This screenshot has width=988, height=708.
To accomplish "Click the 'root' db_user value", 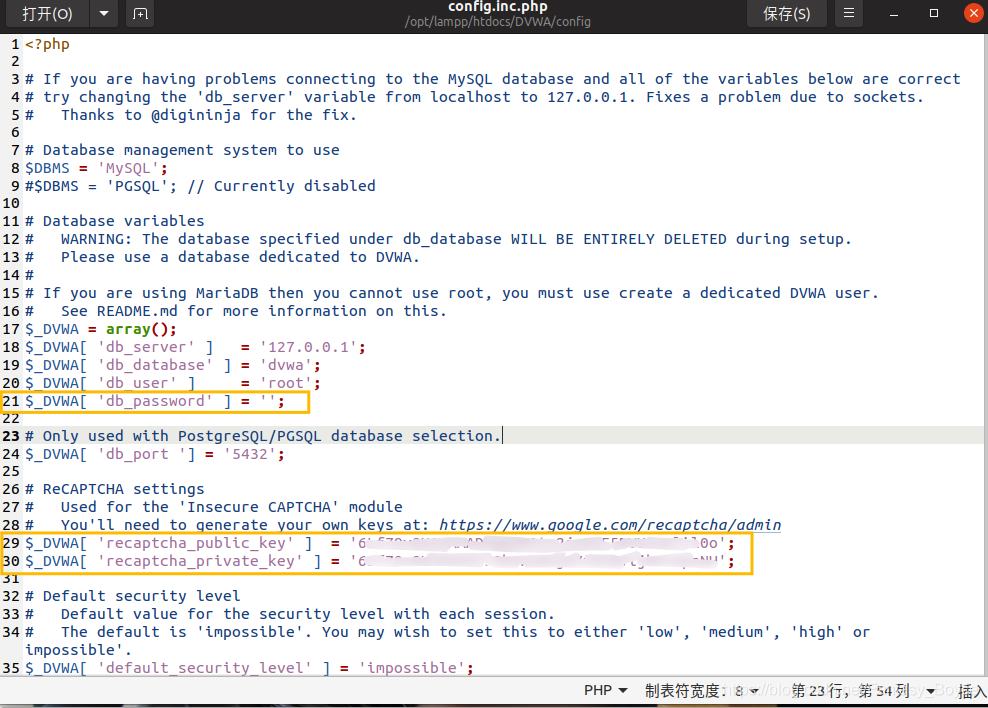I will pos(286,383).
